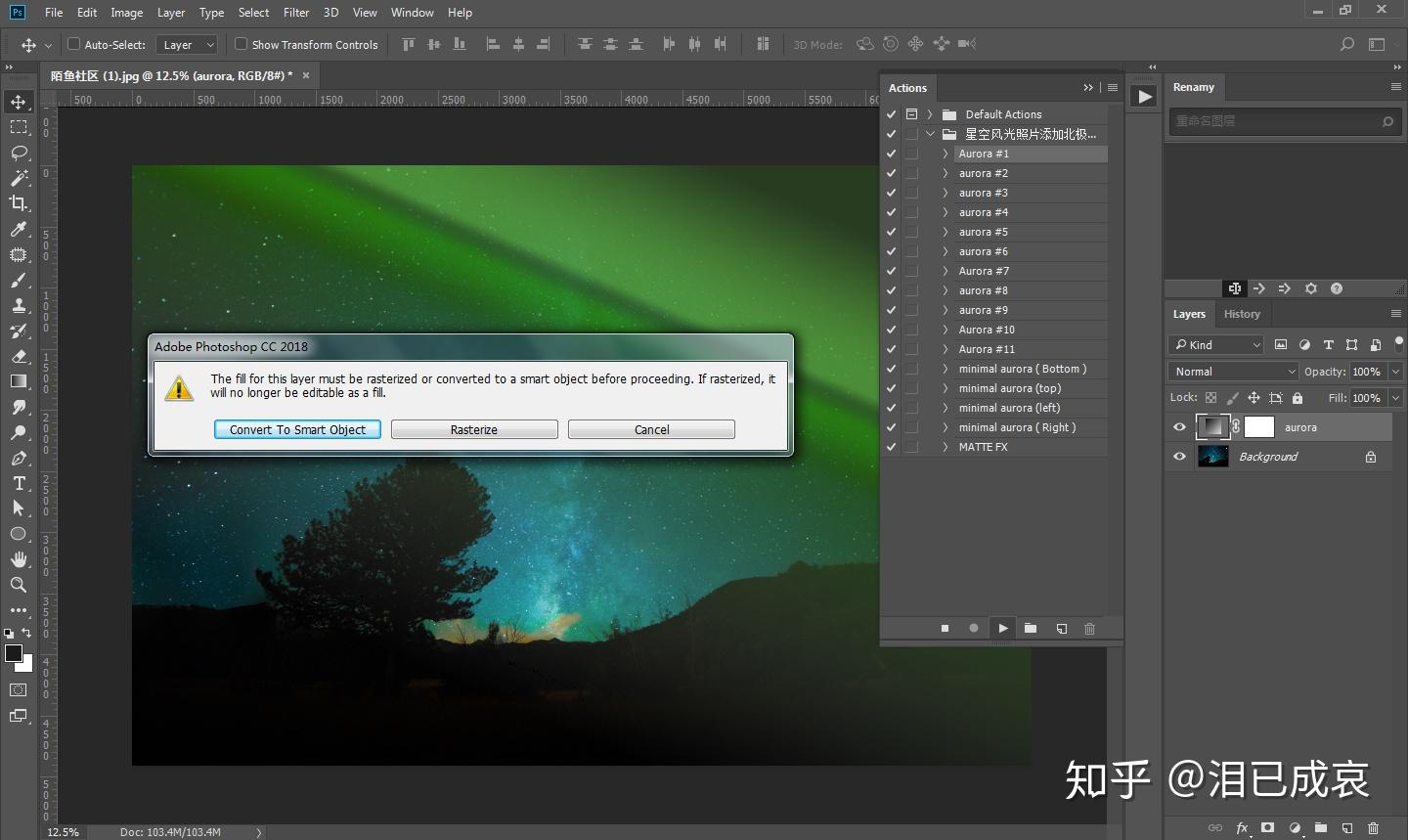Select the Crop tool
Screen dimensions: 1408x840
19,203
